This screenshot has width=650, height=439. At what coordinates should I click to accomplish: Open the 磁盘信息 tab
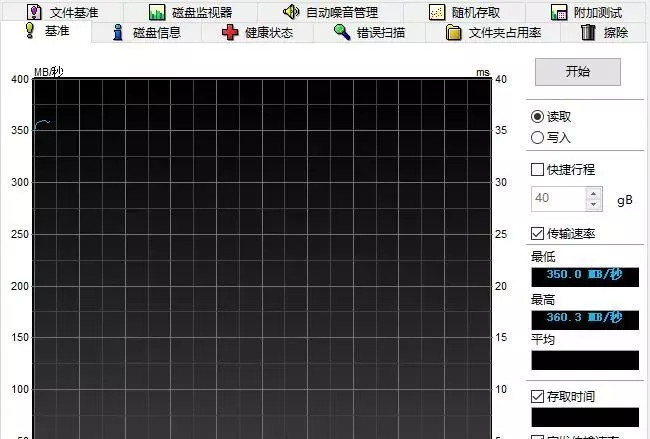pyautogui.click(x=146, y=32)
